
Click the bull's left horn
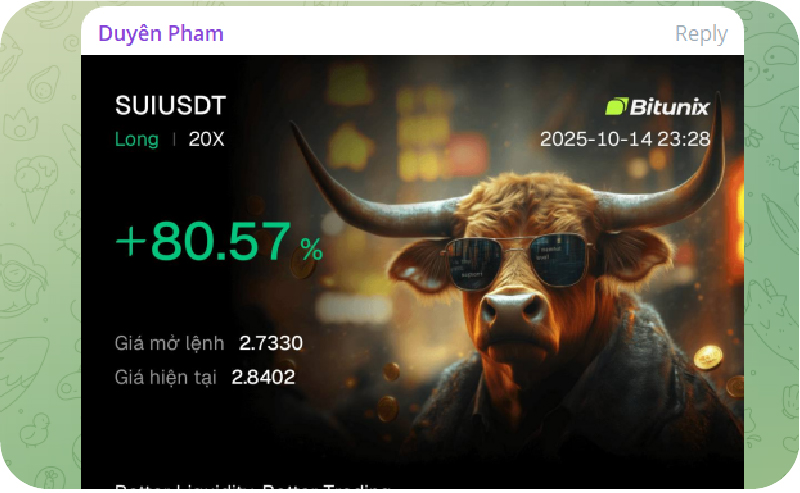(367, 189)
